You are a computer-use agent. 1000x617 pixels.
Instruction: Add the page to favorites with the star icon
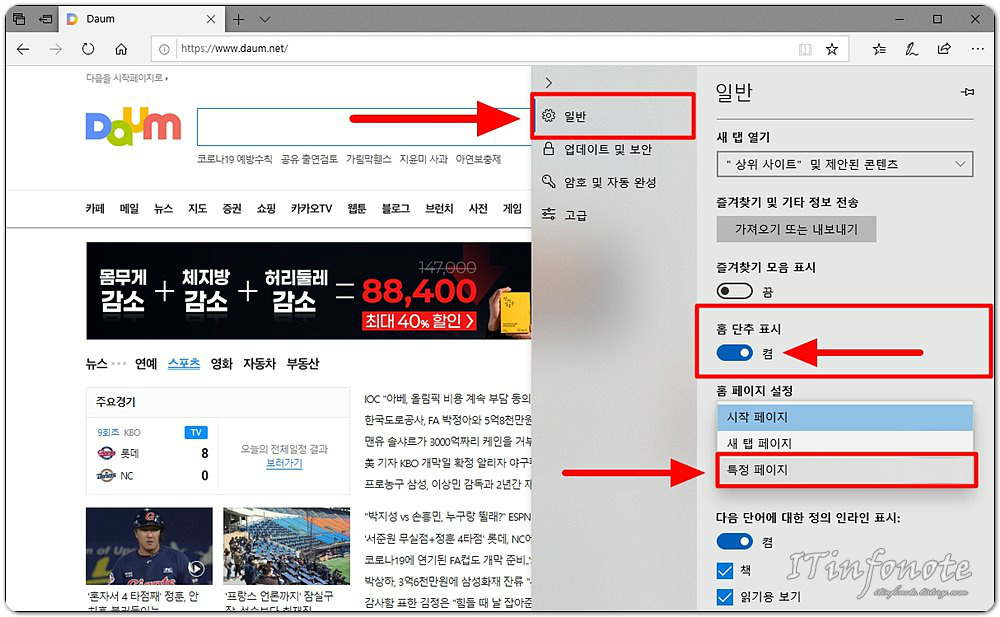pyautogui.click(x=832, y=49)
